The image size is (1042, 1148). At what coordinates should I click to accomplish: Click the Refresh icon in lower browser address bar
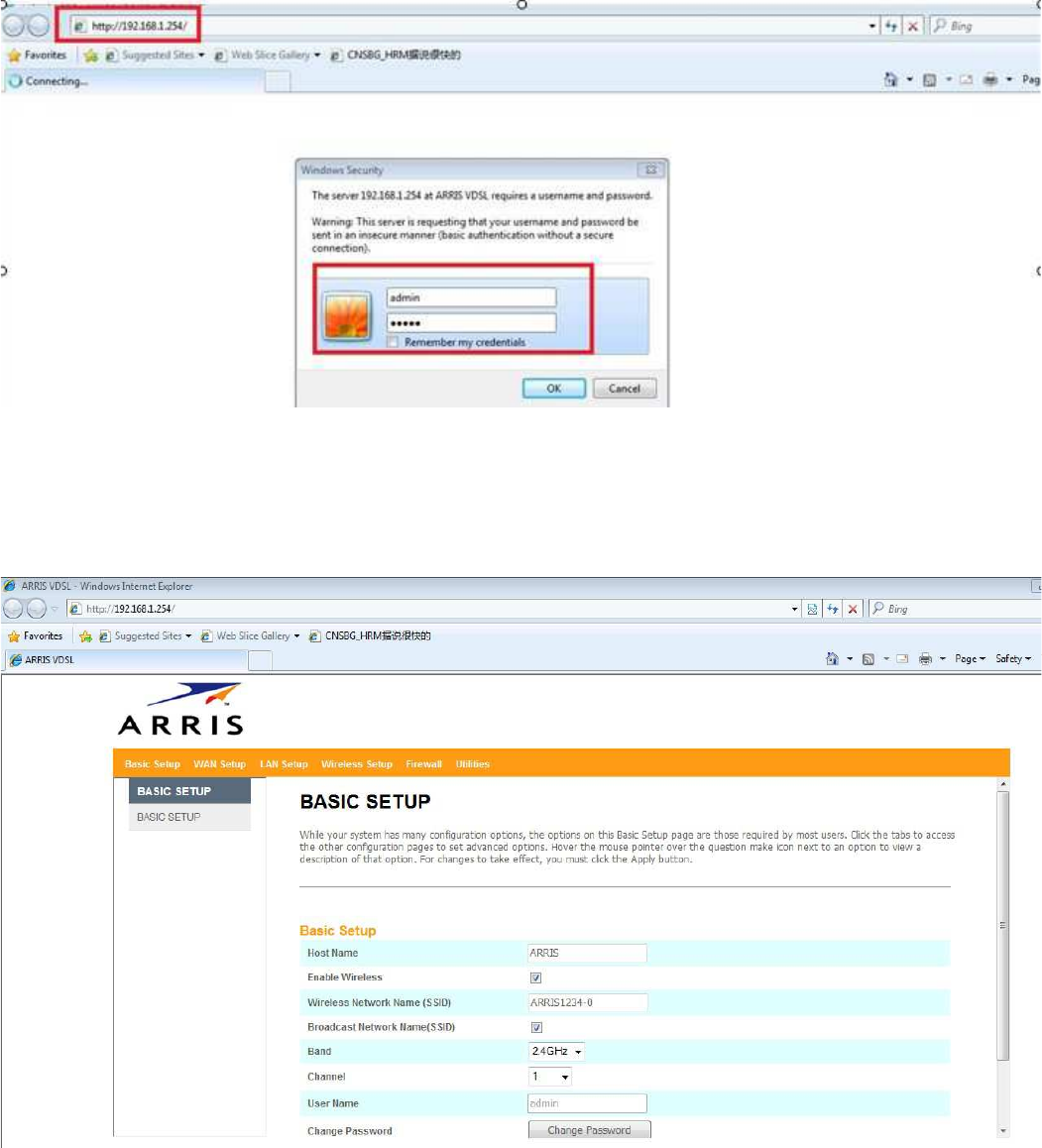[x=833, y=609]
